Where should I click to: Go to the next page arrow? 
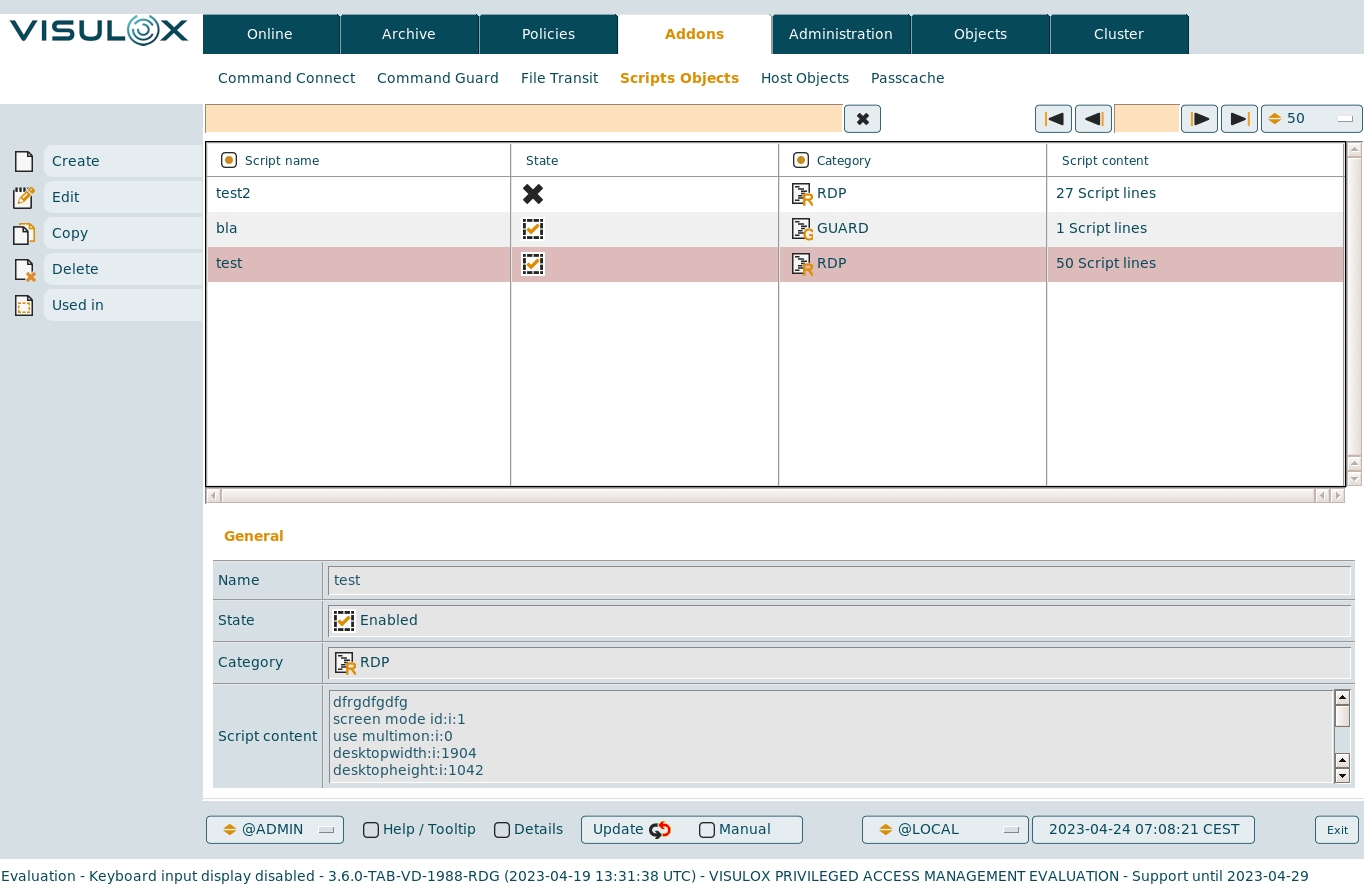(1199, 119)
